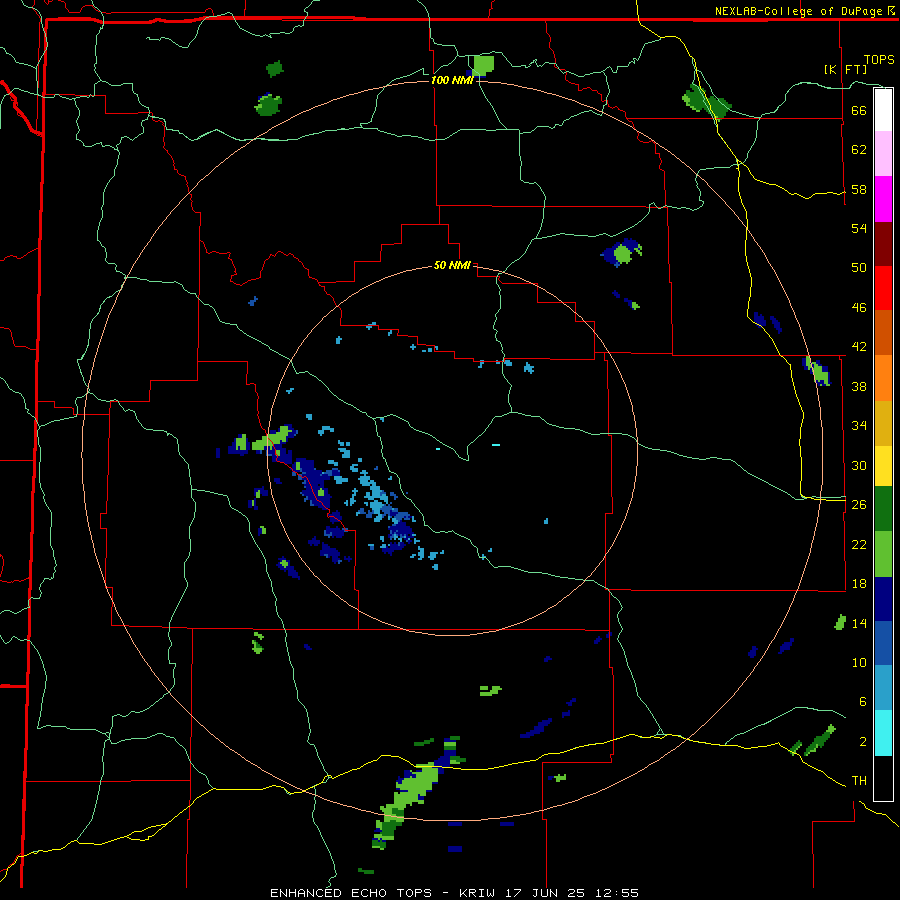Click the gold 30-34 kft legend band
Screen dimensions: 900x900
(883, 422)
